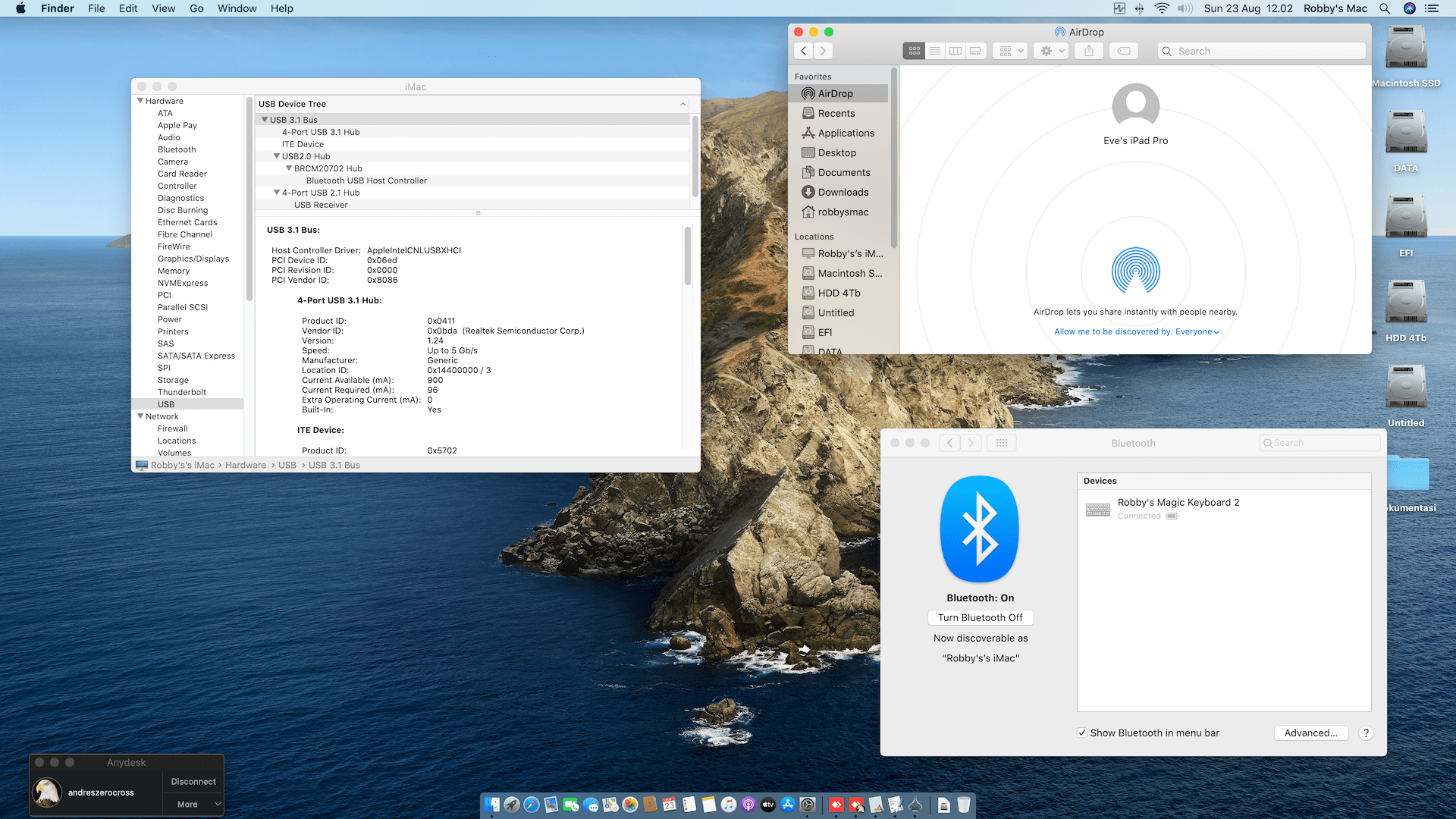Click the Search field in Bluetooth preferences
Viewport: 1456px width, 819px height.
pos(1320,443)
